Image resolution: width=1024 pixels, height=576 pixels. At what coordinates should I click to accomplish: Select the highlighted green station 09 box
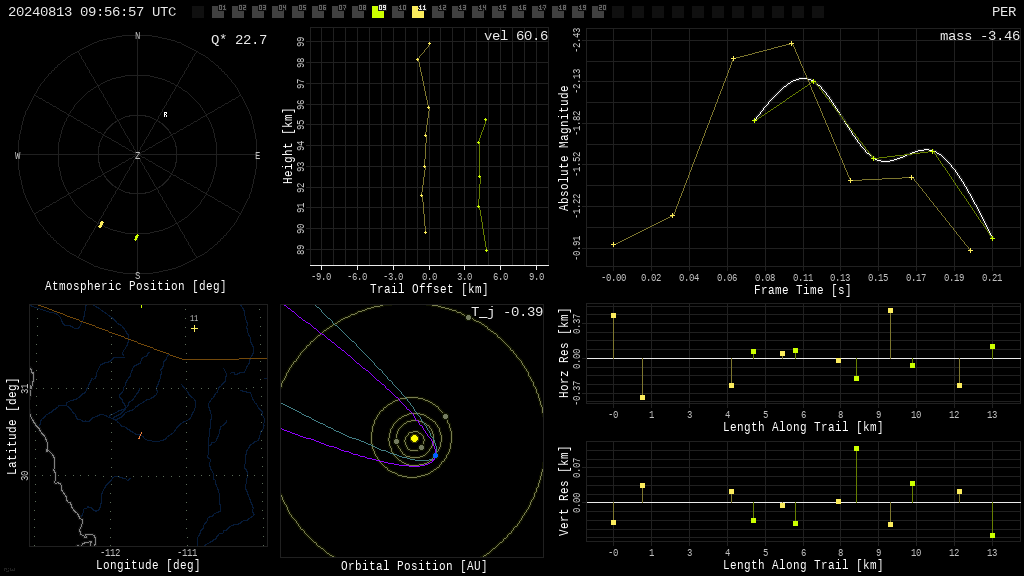click(x=378, y=12)
